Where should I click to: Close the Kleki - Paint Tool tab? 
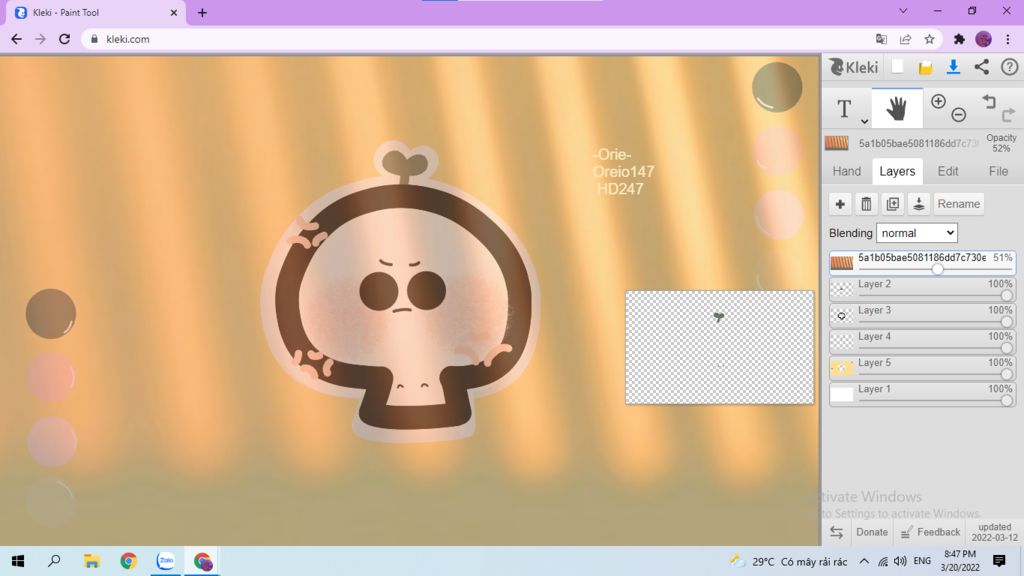point(174,12)
